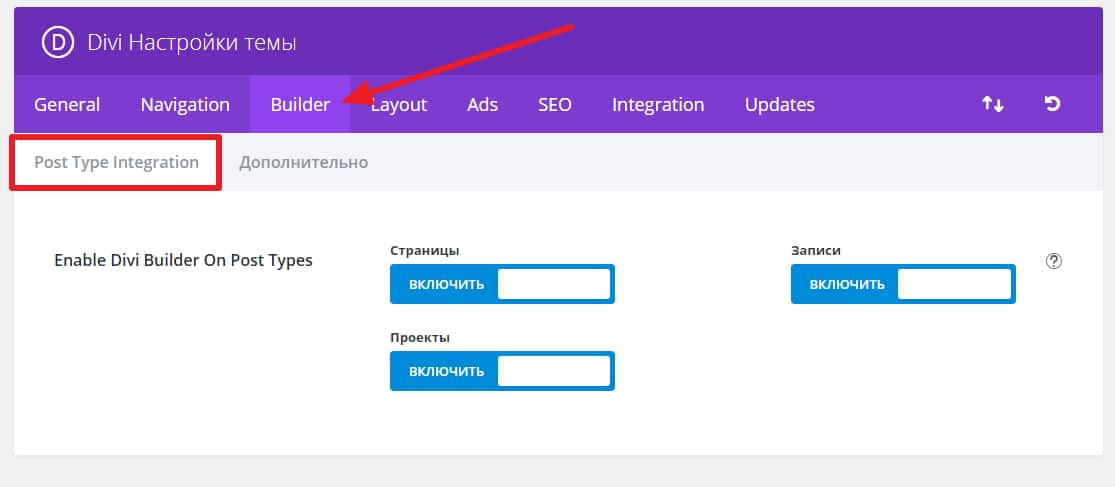The width and height of the screenshot is (1115, 487).
Task: Select the Updates tab
Action: pos(779,104)
